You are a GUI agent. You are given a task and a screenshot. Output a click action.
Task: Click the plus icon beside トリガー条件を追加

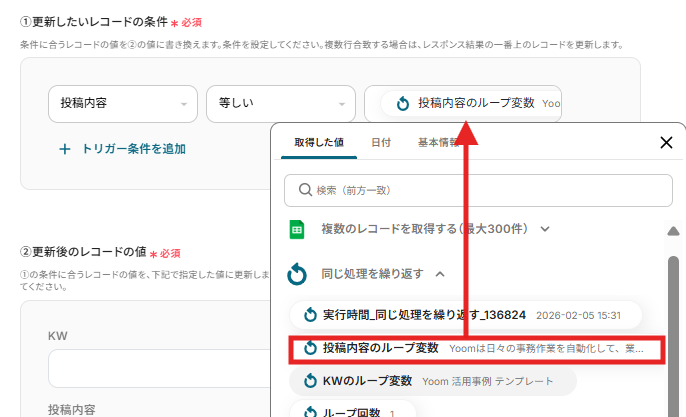coord(65,149)
